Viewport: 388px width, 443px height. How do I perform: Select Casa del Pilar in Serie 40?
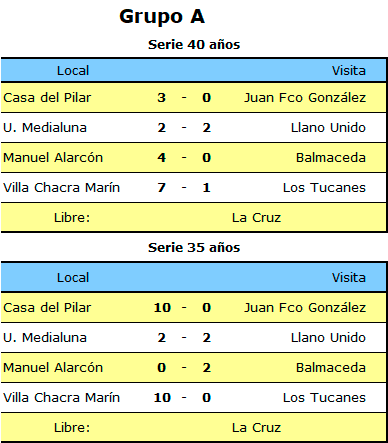pyautogui.click(x=47, y=98)
